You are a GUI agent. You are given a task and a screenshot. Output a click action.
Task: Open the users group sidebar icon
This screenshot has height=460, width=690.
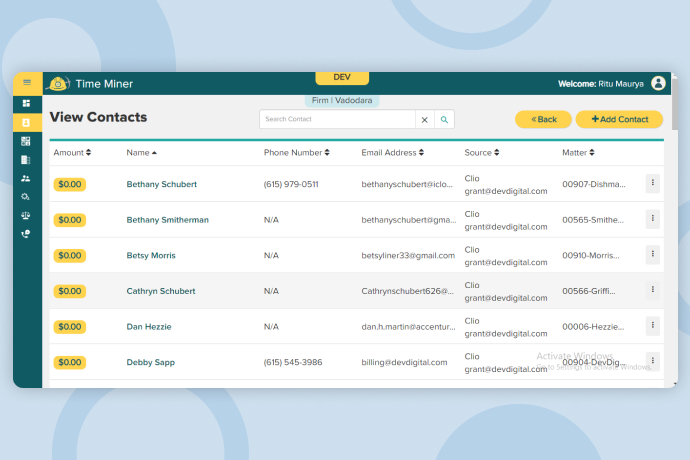26,178
